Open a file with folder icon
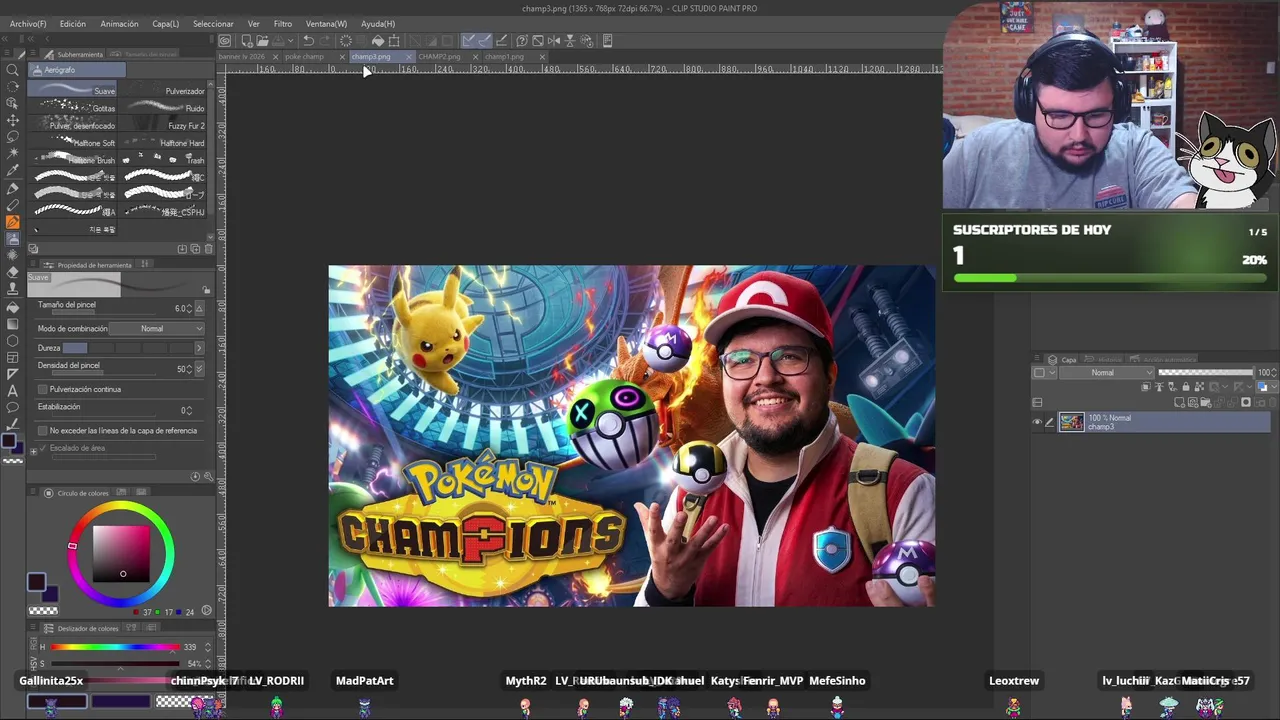The height and width of the screenshot is (720, 1280). [x=262, y=41]
